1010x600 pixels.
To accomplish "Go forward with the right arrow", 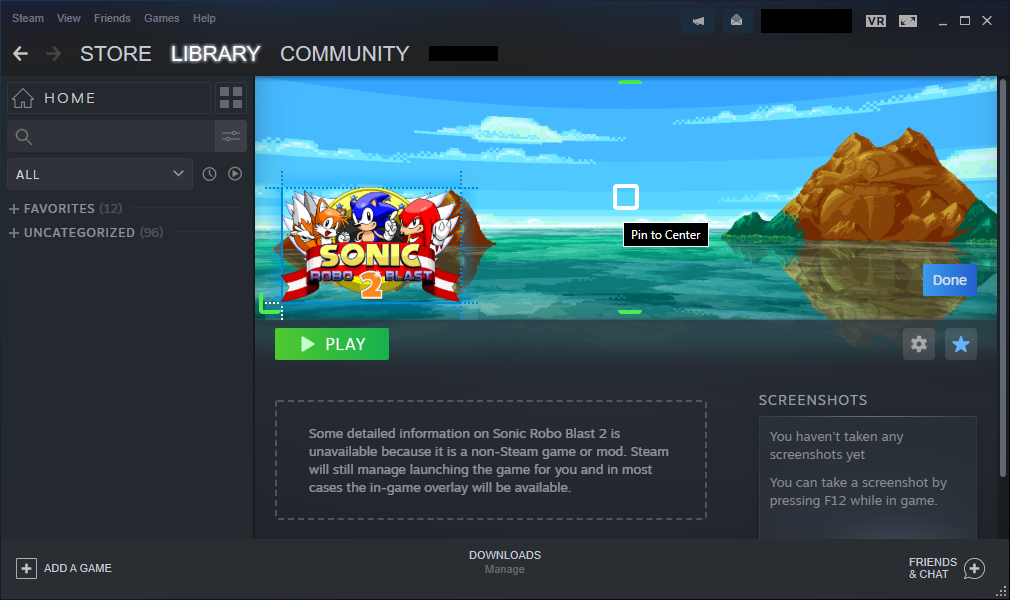I will [x=53, y=53].
